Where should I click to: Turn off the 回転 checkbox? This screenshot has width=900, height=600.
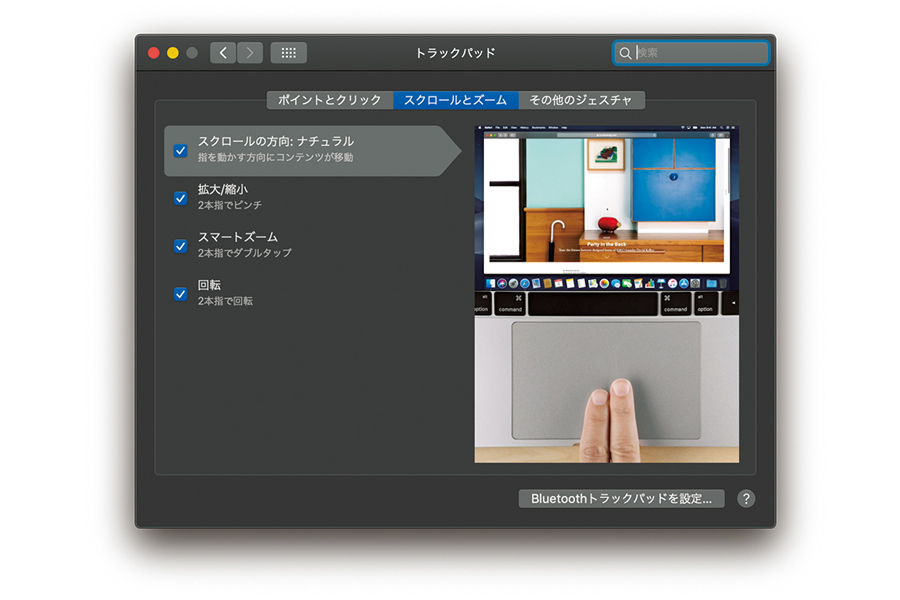click(181, 294)
